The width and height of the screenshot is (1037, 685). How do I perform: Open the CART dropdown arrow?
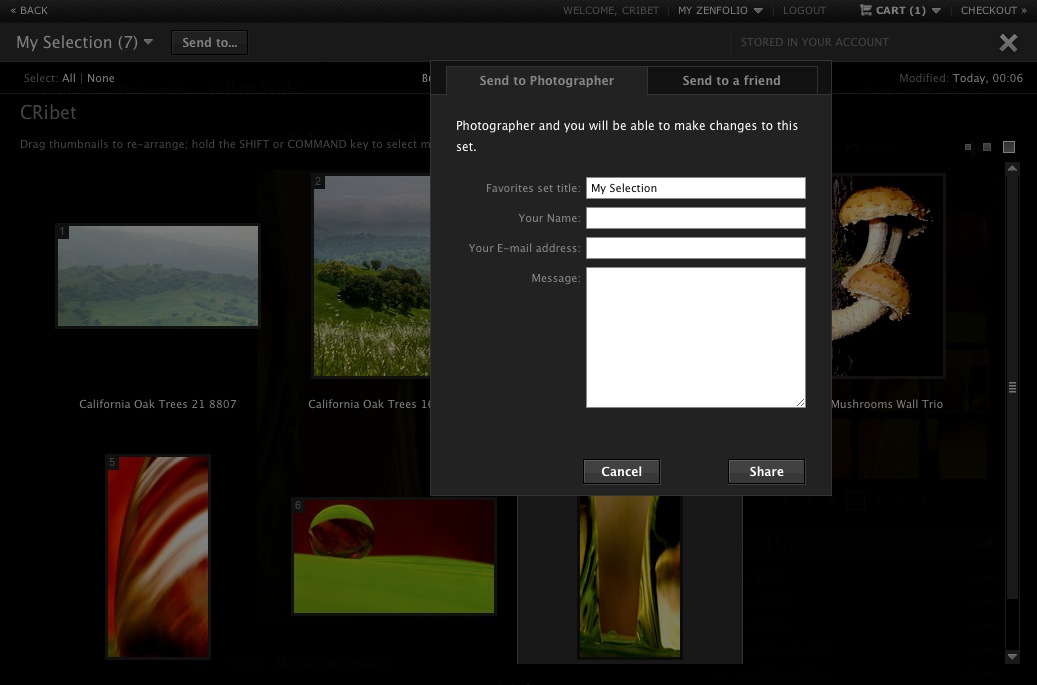(935, 10)
